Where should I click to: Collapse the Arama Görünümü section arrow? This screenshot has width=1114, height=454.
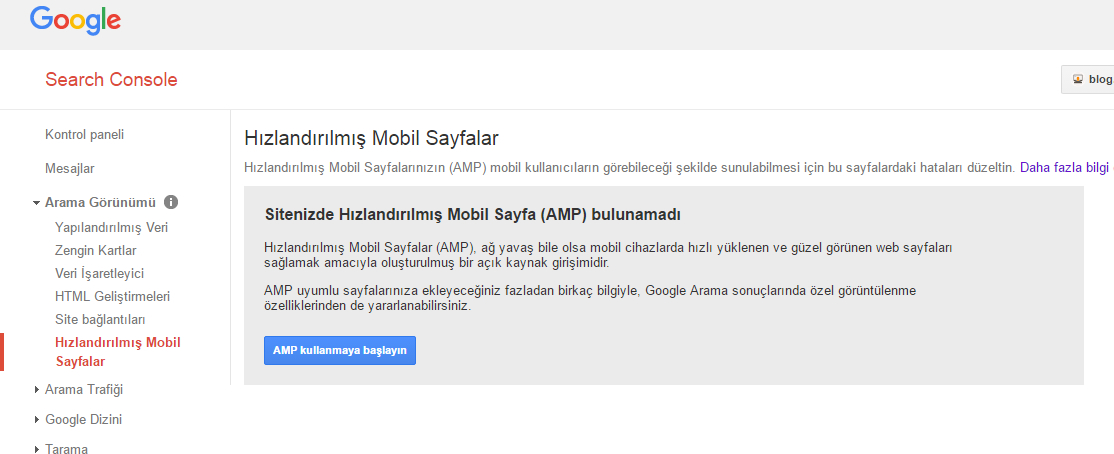point(37,203)
